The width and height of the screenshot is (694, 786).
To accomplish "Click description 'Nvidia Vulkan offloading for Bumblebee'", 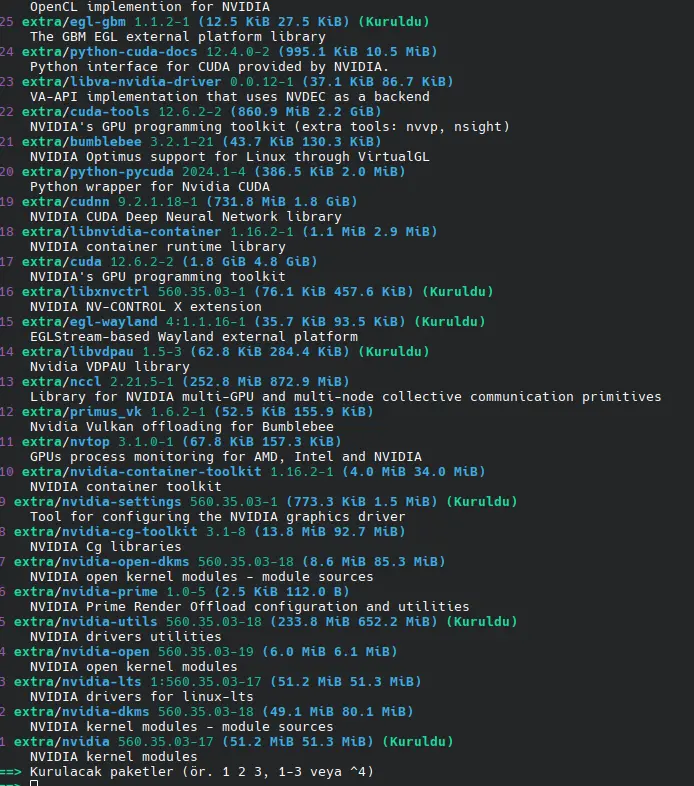I will tap(182, 428).
